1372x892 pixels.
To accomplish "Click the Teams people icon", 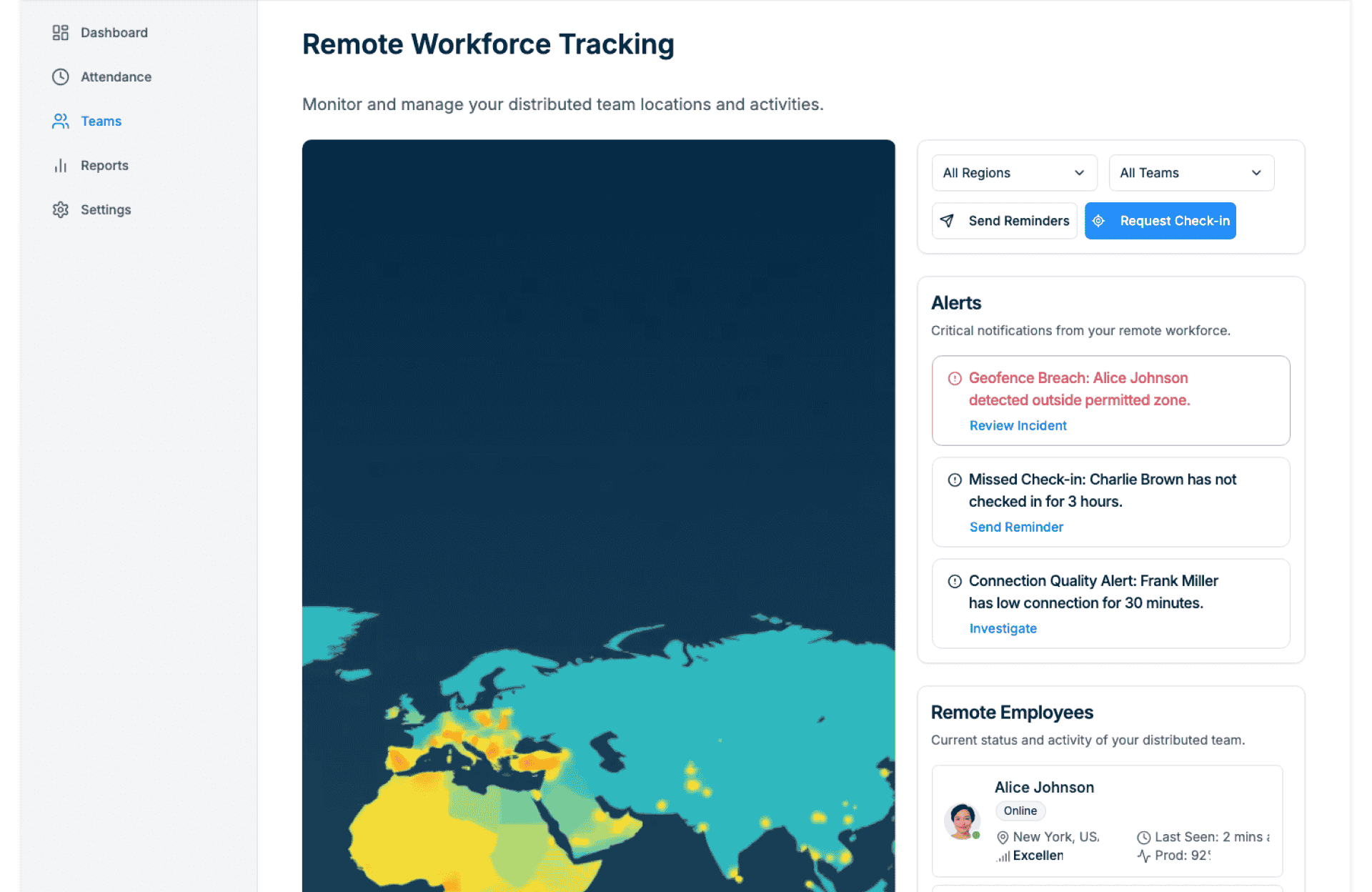I will (x=60, y=122).
